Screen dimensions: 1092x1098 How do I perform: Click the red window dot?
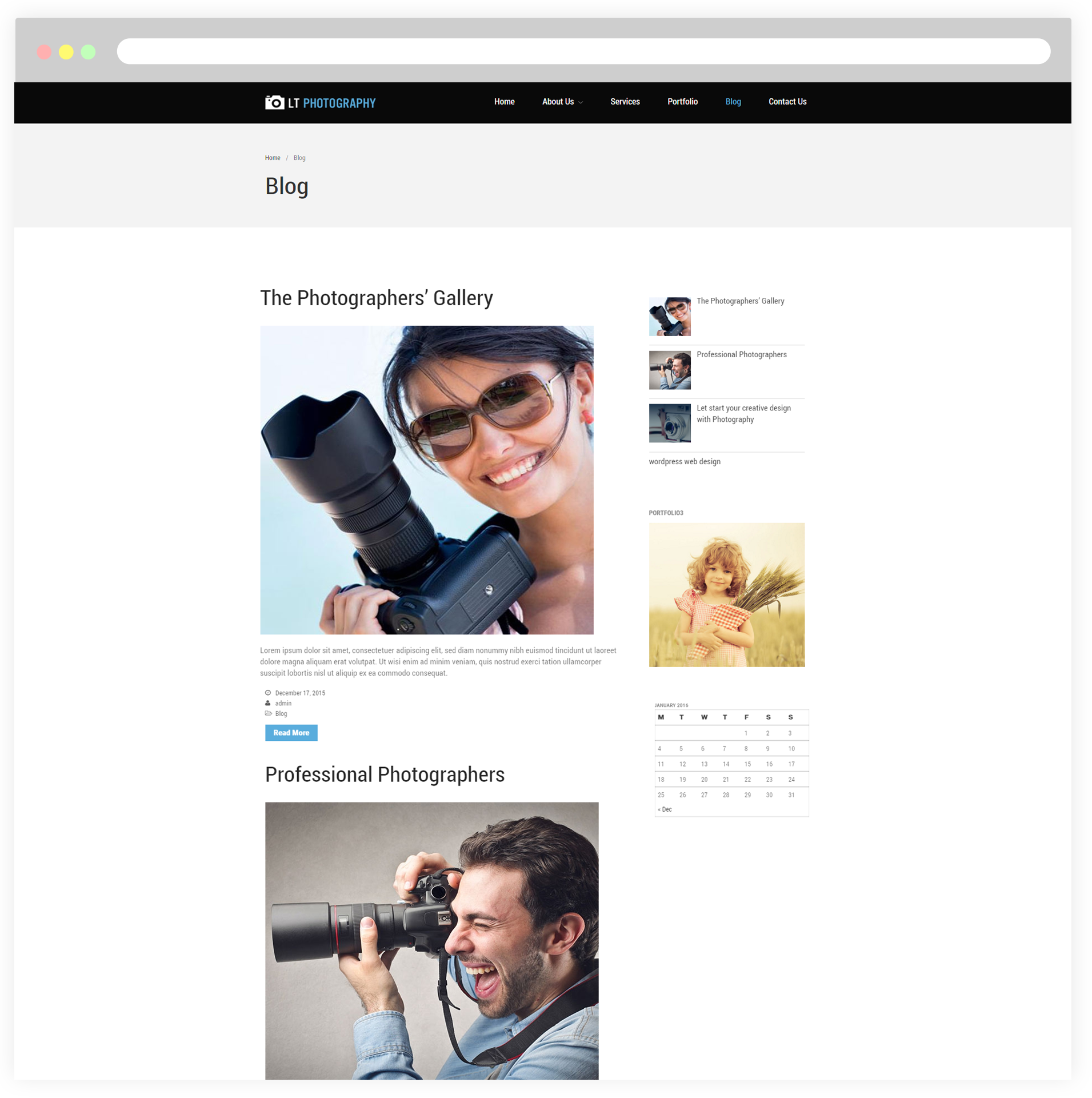click(x=44, y=52)
